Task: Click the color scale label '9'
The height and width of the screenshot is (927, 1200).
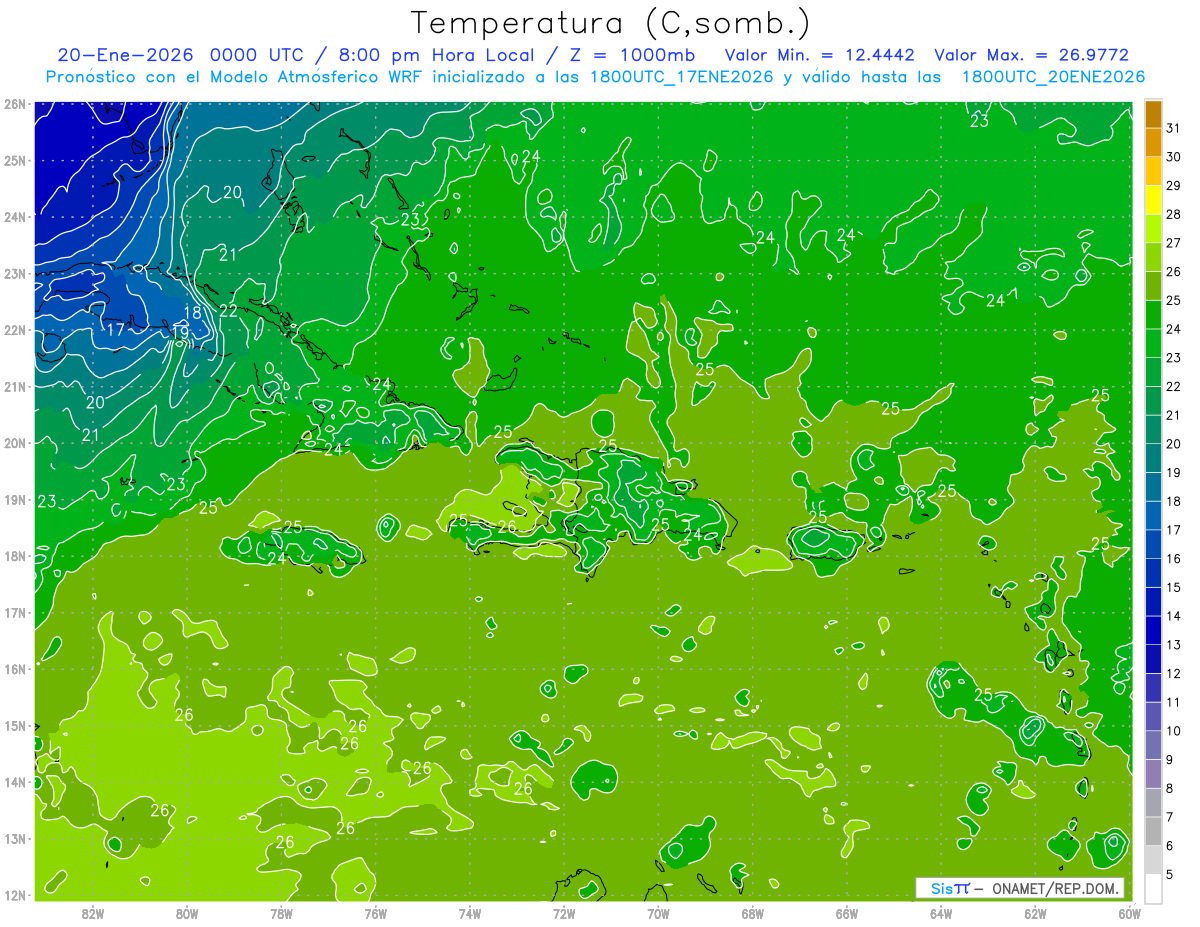Action: point(1170,760)
